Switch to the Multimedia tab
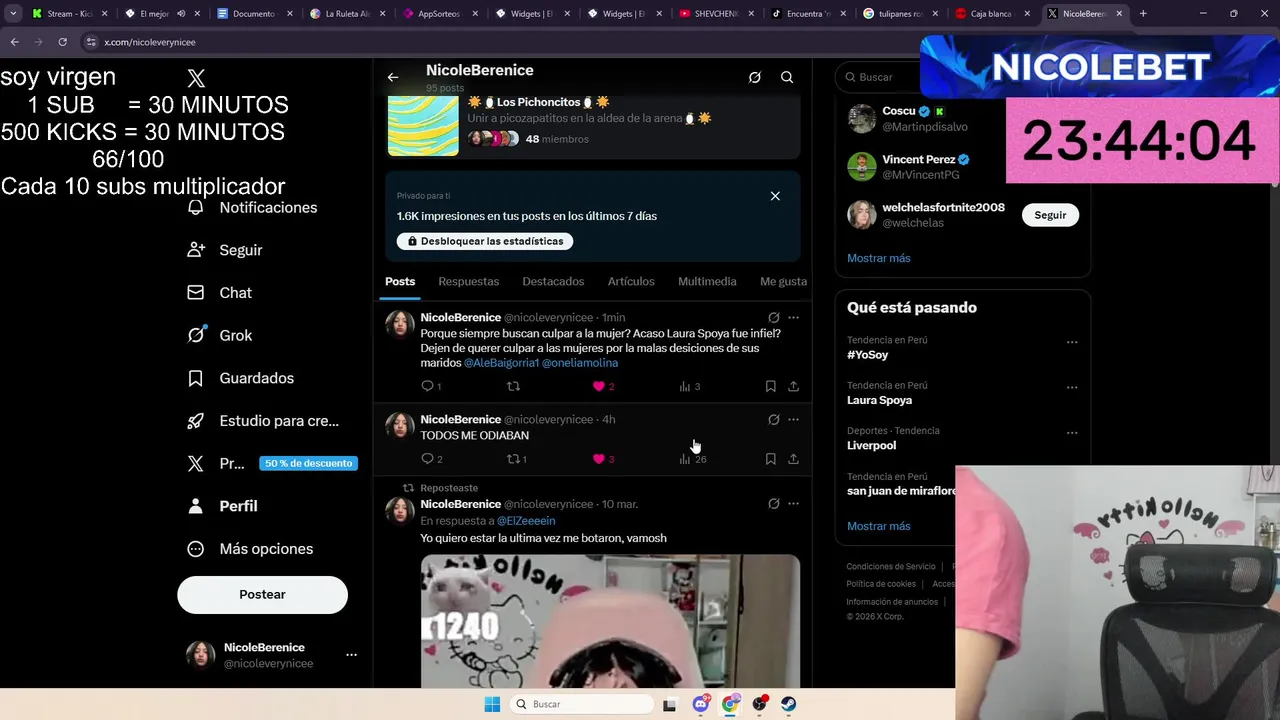This screenshot has width=1280, height=720. tap(707, 282)
